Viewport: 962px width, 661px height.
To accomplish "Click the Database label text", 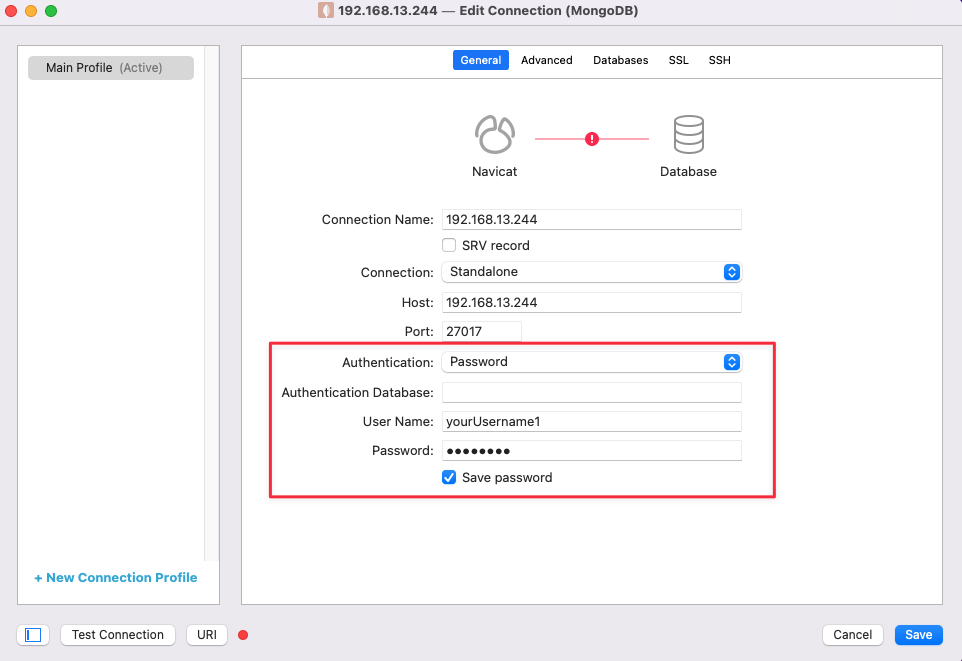I will click(688, 171).
